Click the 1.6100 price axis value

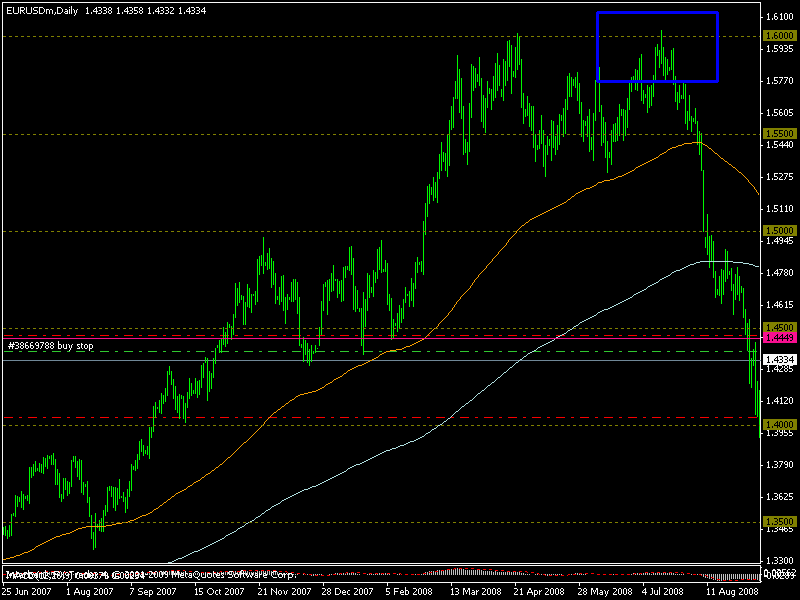click(779, 19)
